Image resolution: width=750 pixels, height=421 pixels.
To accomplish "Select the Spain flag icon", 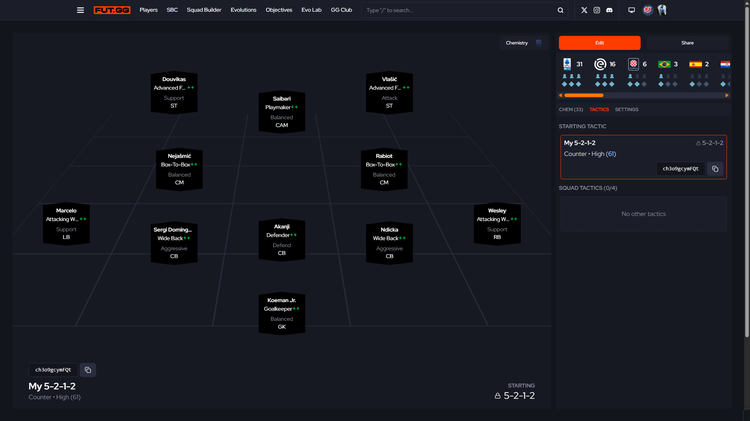I will (x=695, y=64).
